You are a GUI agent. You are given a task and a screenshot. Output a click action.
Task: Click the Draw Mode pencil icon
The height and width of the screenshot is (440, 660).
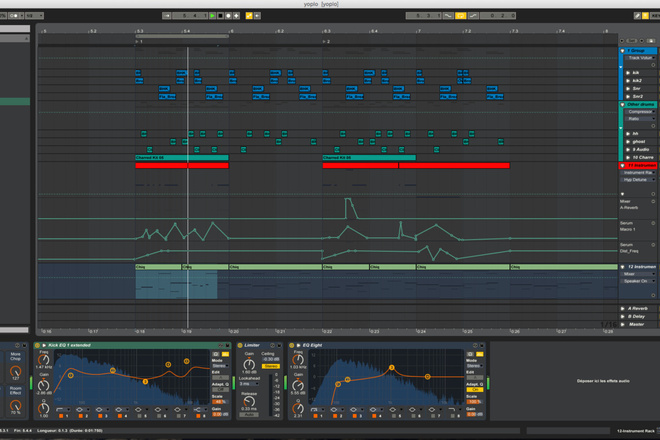click(638, 16)
